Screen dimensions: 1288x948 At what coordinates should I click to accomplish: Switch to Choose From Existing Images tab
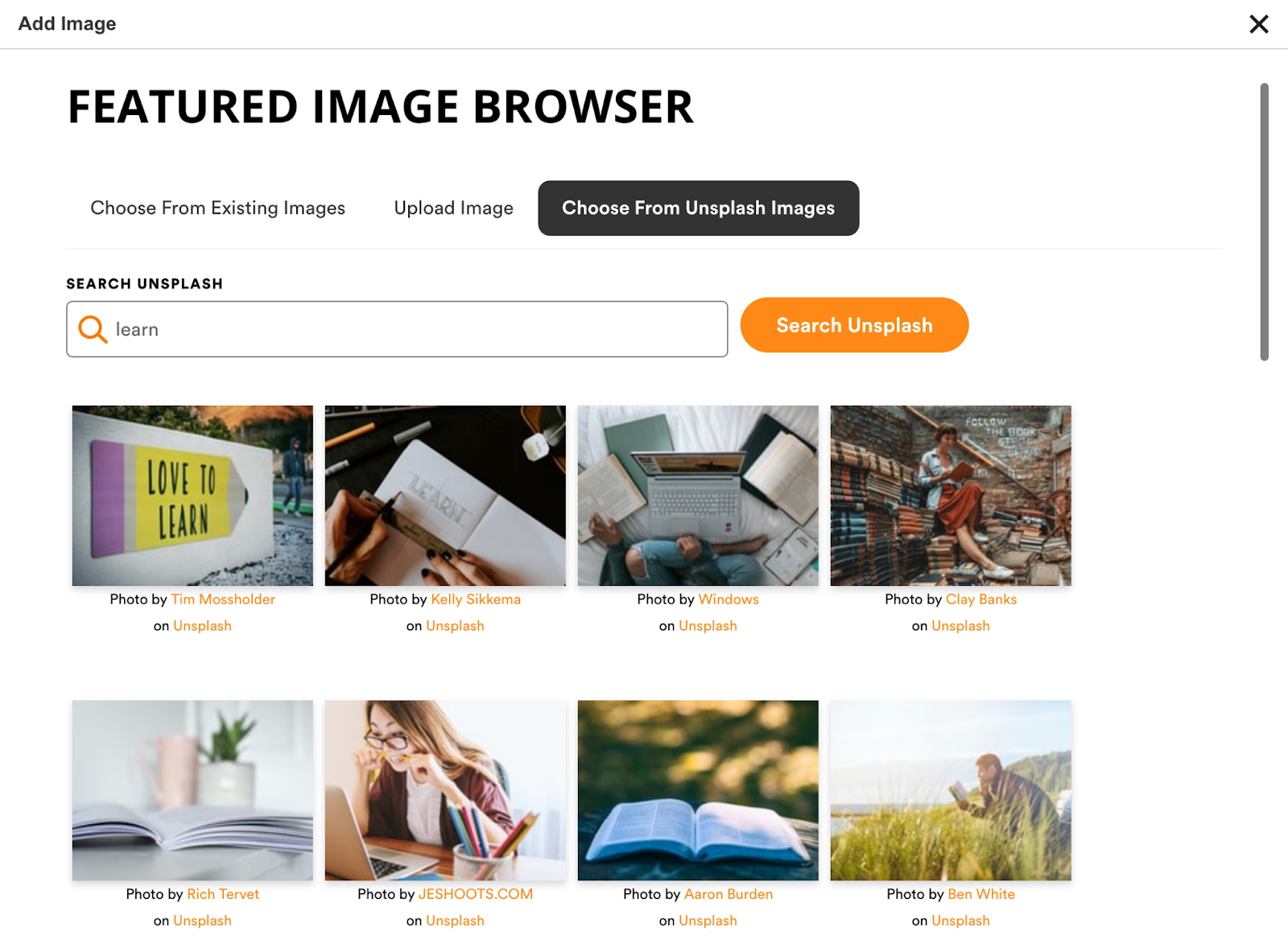pos(217,208)
